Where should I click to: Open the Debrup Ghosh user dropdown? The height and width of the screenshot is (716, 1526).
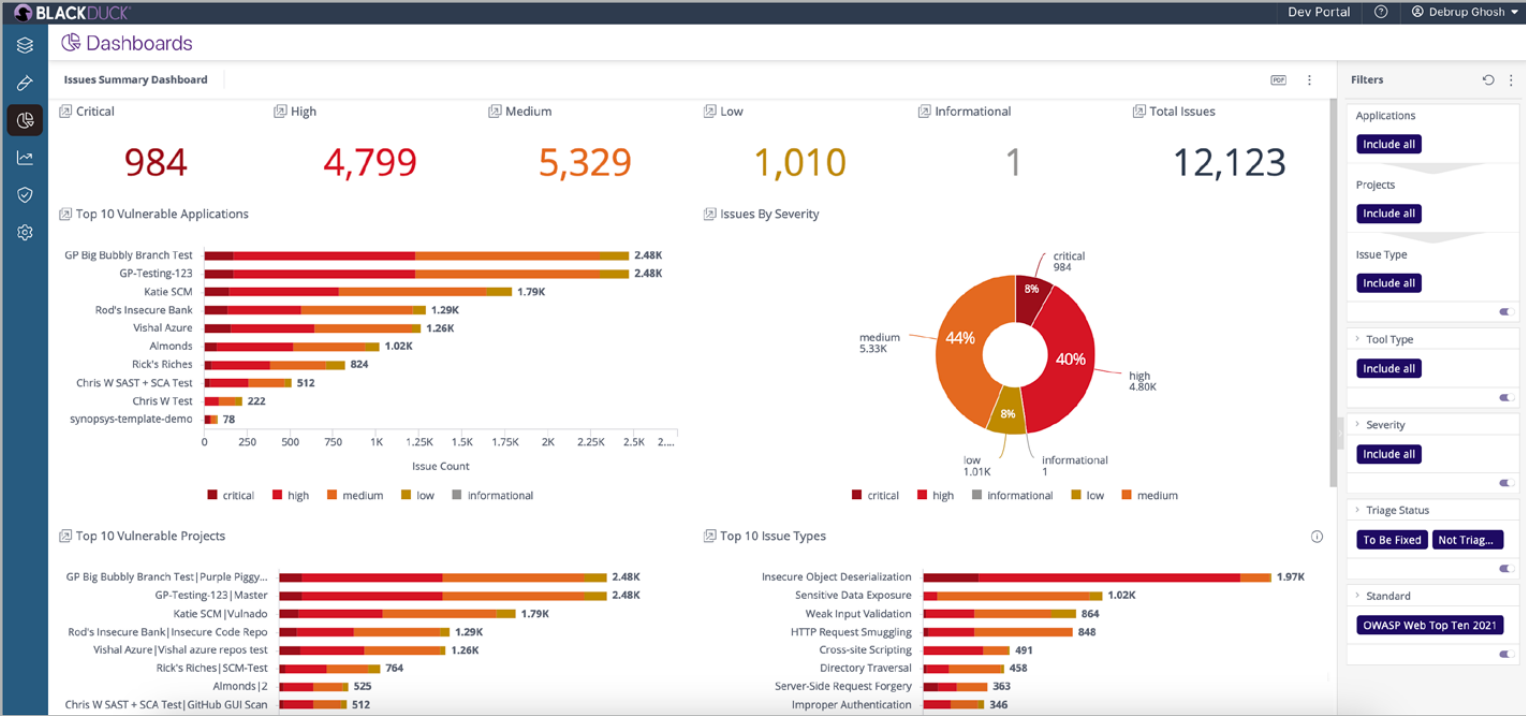point(1464,12)
